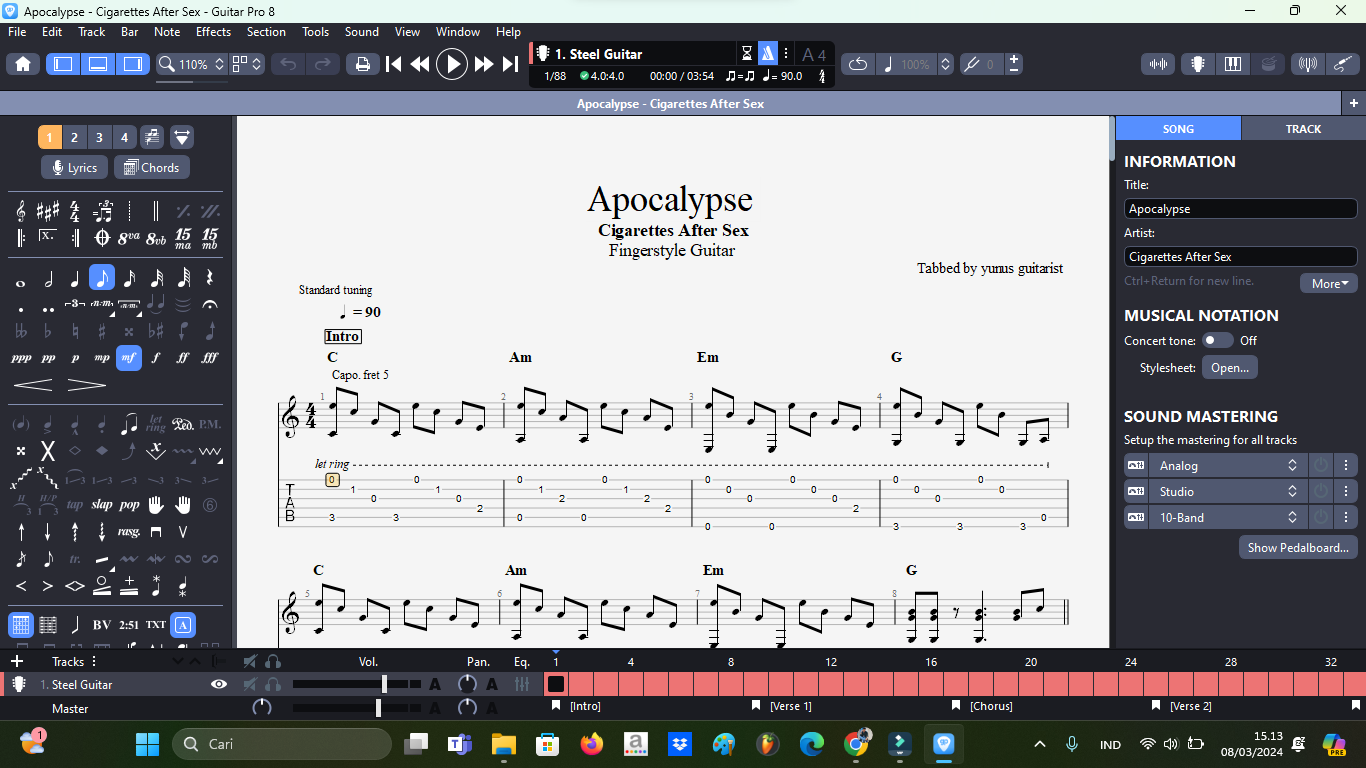Open the Effects menu
This screenshot has height=768, width=1366.
pyautogui.click(x=213, y=32)
